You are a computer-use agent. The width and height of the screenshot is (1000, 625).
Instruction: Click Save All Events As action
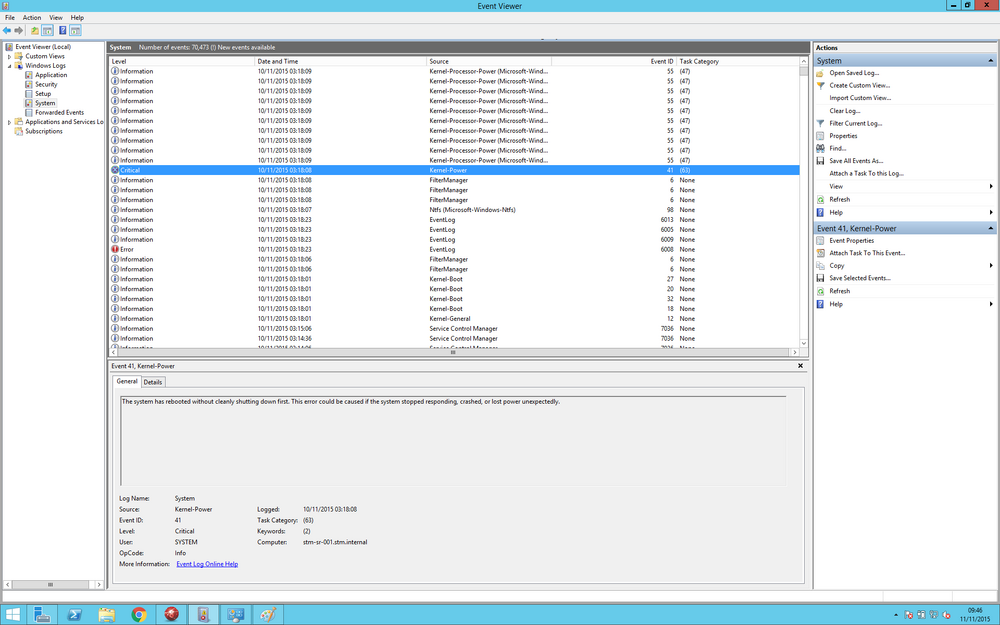click(x=856, y=161)
